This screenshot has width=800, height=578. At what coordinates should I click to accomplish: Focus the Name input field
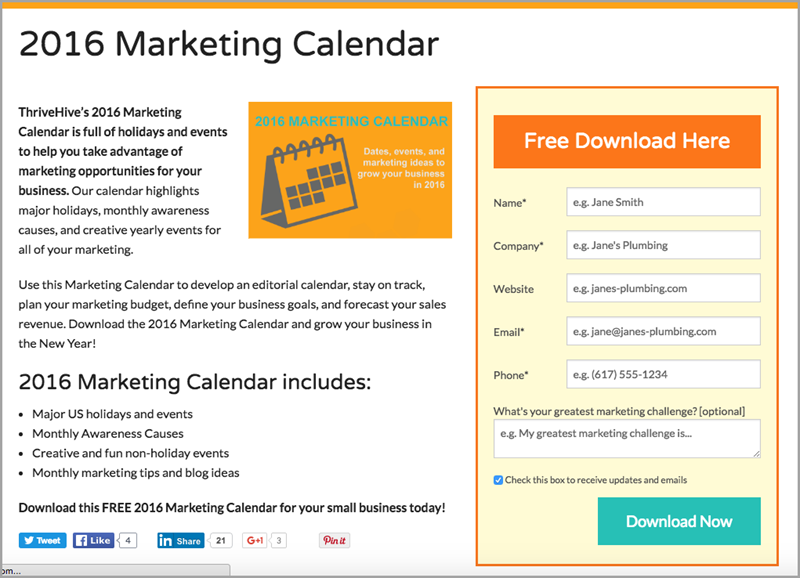point(663,202)
